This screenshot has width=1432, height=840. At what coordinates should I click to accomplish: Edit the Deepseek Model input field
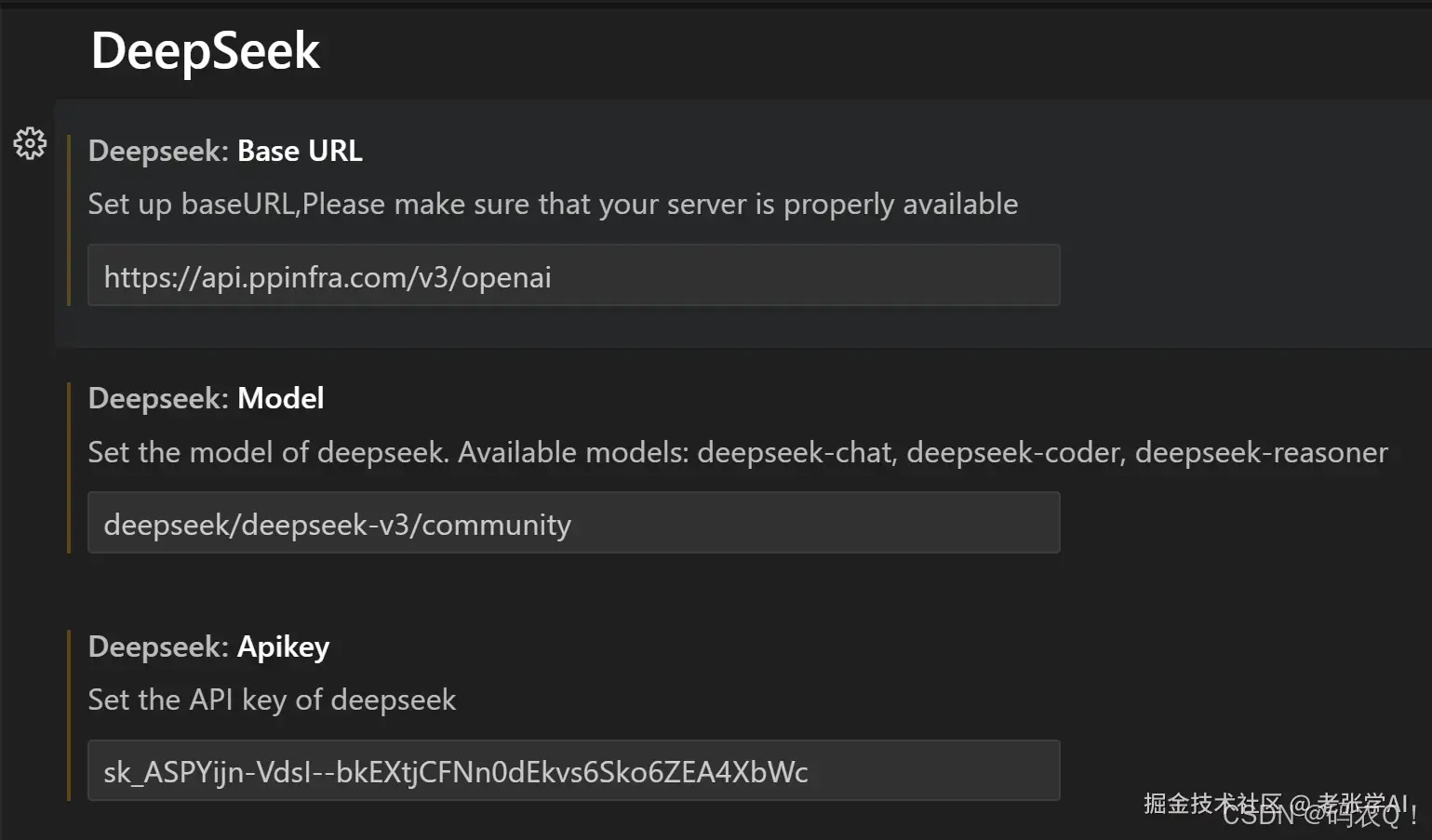click(573, 523)
